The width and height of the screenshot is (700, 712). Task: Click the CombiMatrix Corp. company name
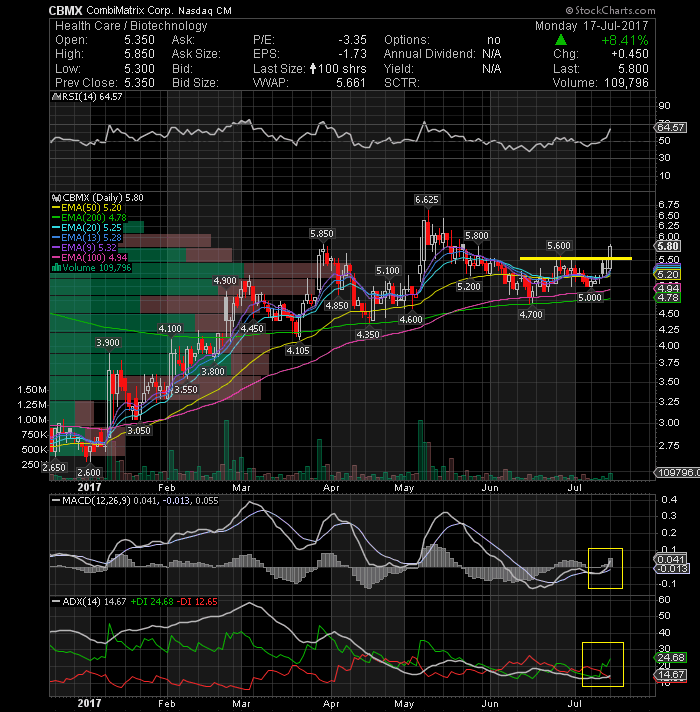[x=130, y=10]
